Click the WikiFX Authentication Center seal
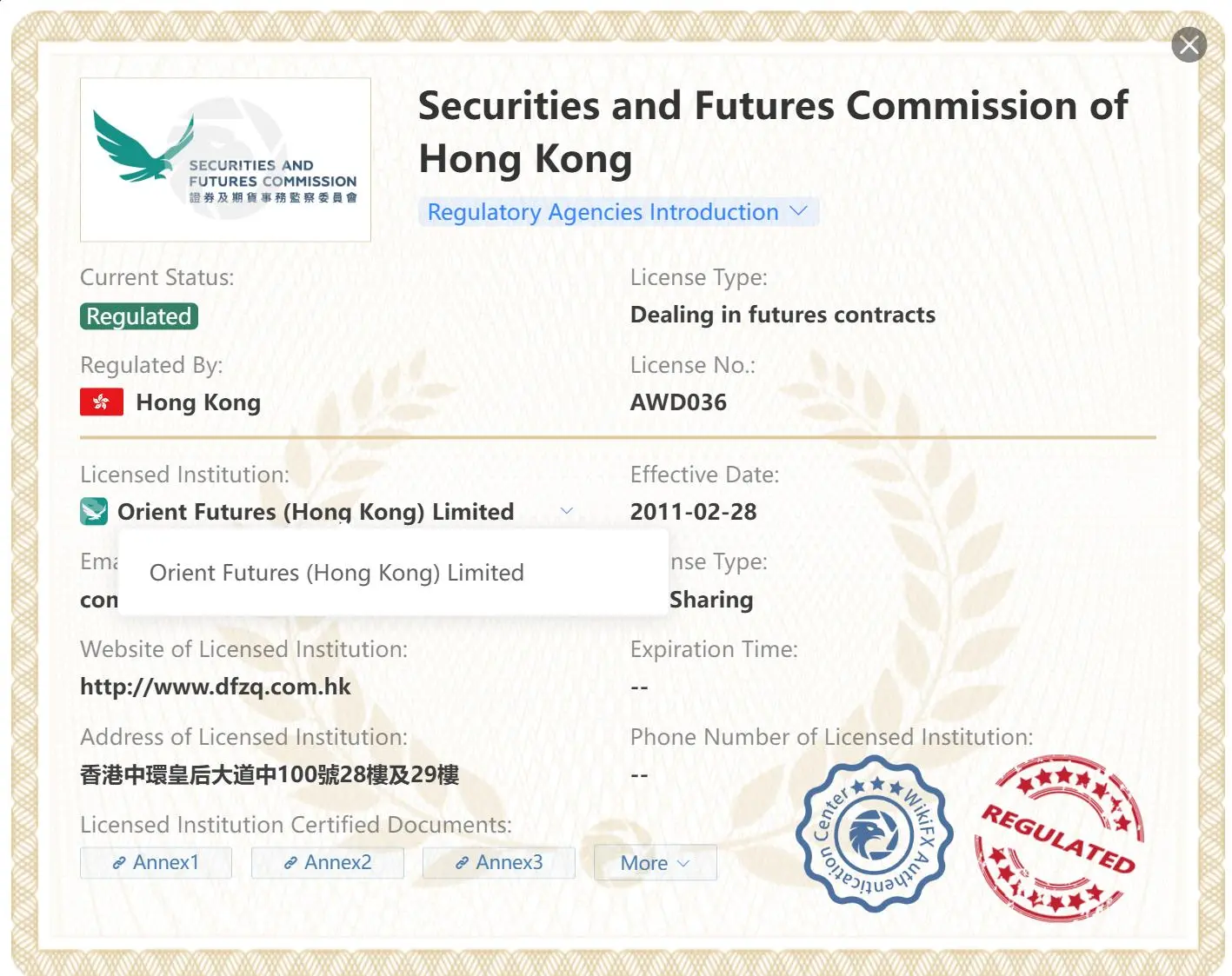 (x=875, y=834)
